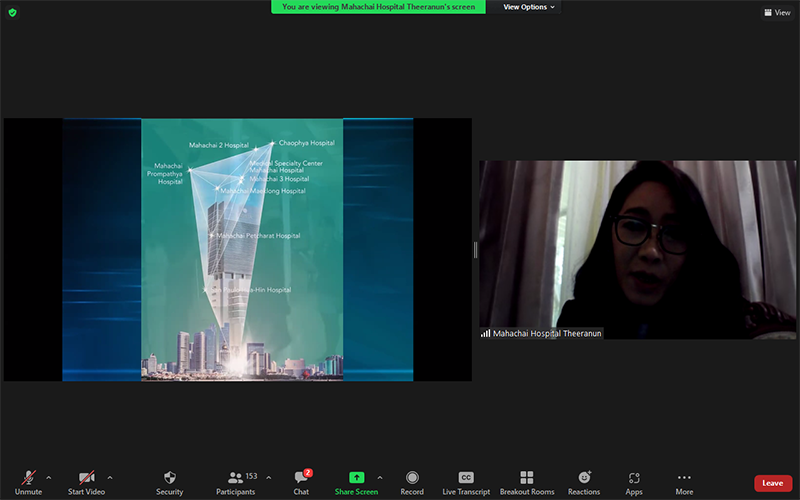Click the Hua-Hin Hospital label on slide
The width and height of the screenshot is (800, 500).
coord(252,290)
